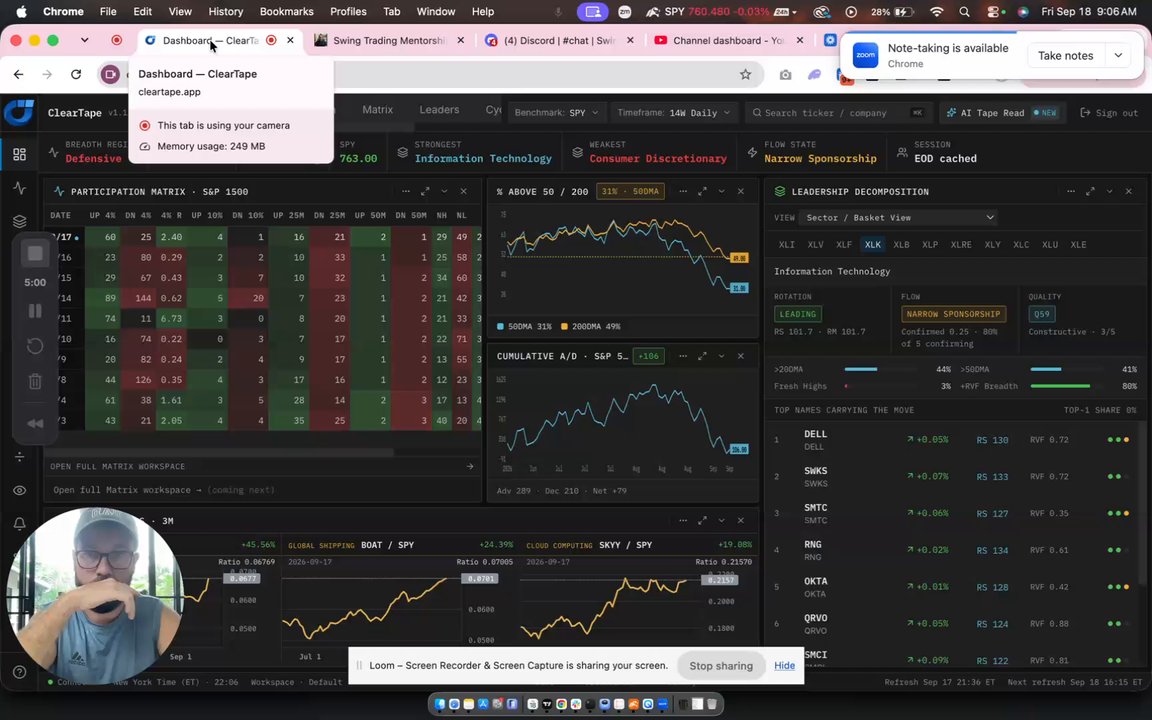The image size is (1152, 720).
Task: Open the dashboard grid icon in sidebar
Action: (20, 154)
